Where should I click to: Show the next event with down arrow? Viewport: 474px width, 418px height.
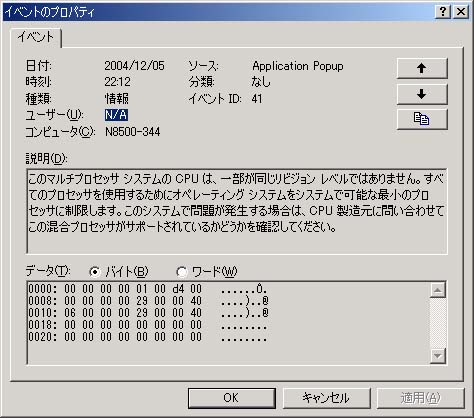click(422, 94)
